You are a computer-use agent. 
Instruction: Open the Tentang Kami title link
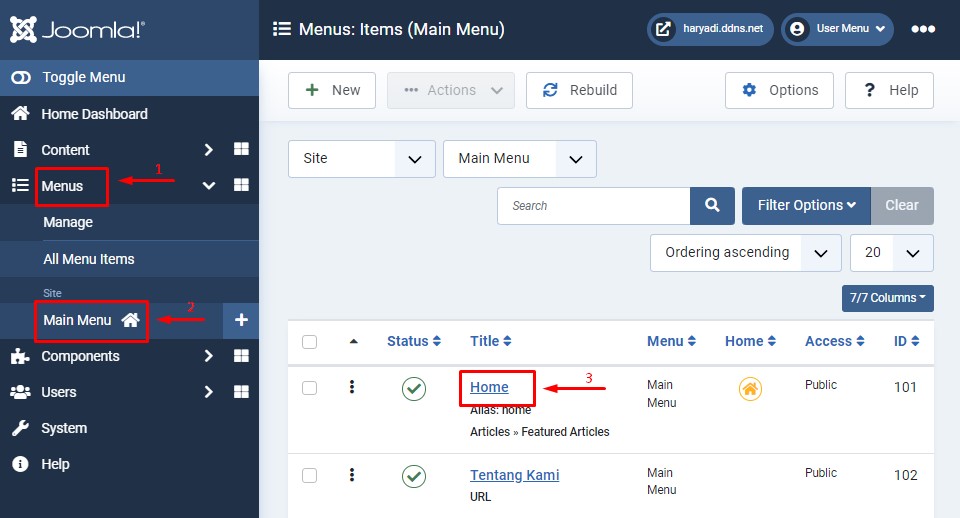click(x=514, y=475)
